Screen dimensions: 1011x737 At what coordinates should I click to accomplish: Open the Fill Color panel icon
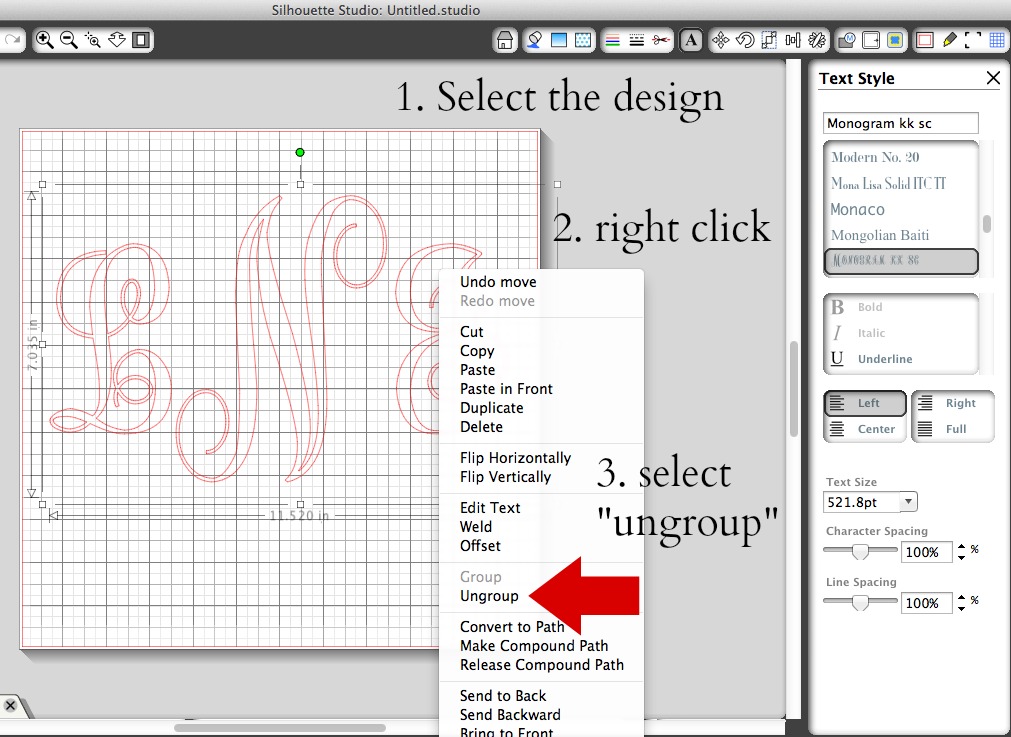535,40
